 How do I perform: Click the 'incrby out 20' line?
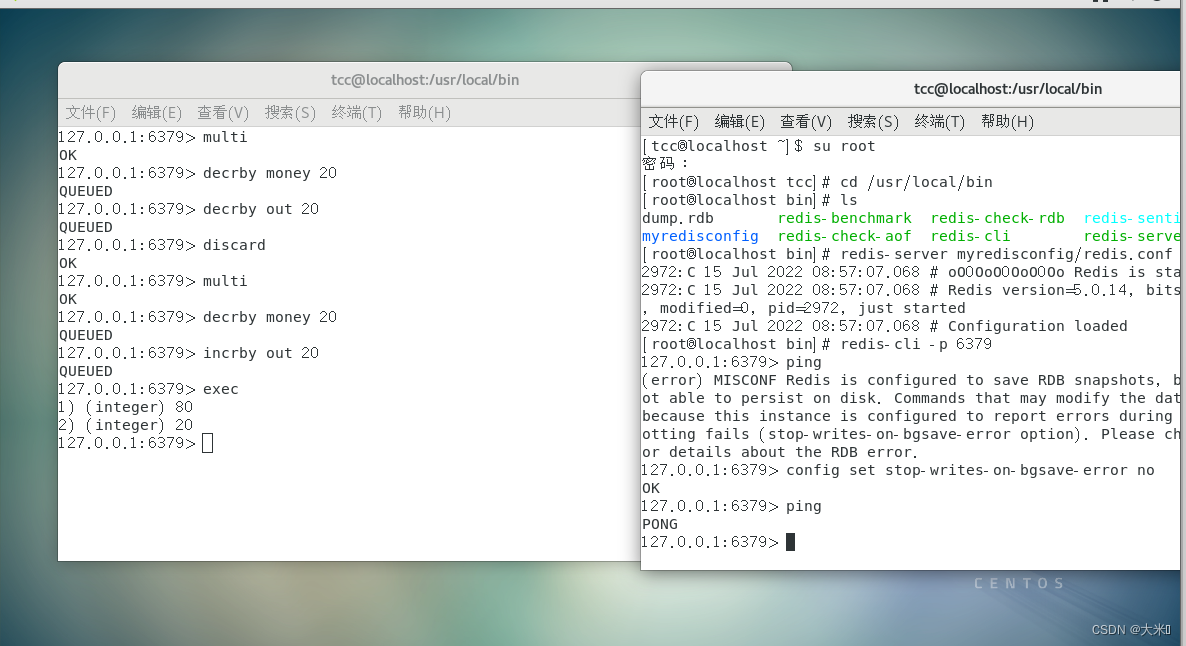188,353
